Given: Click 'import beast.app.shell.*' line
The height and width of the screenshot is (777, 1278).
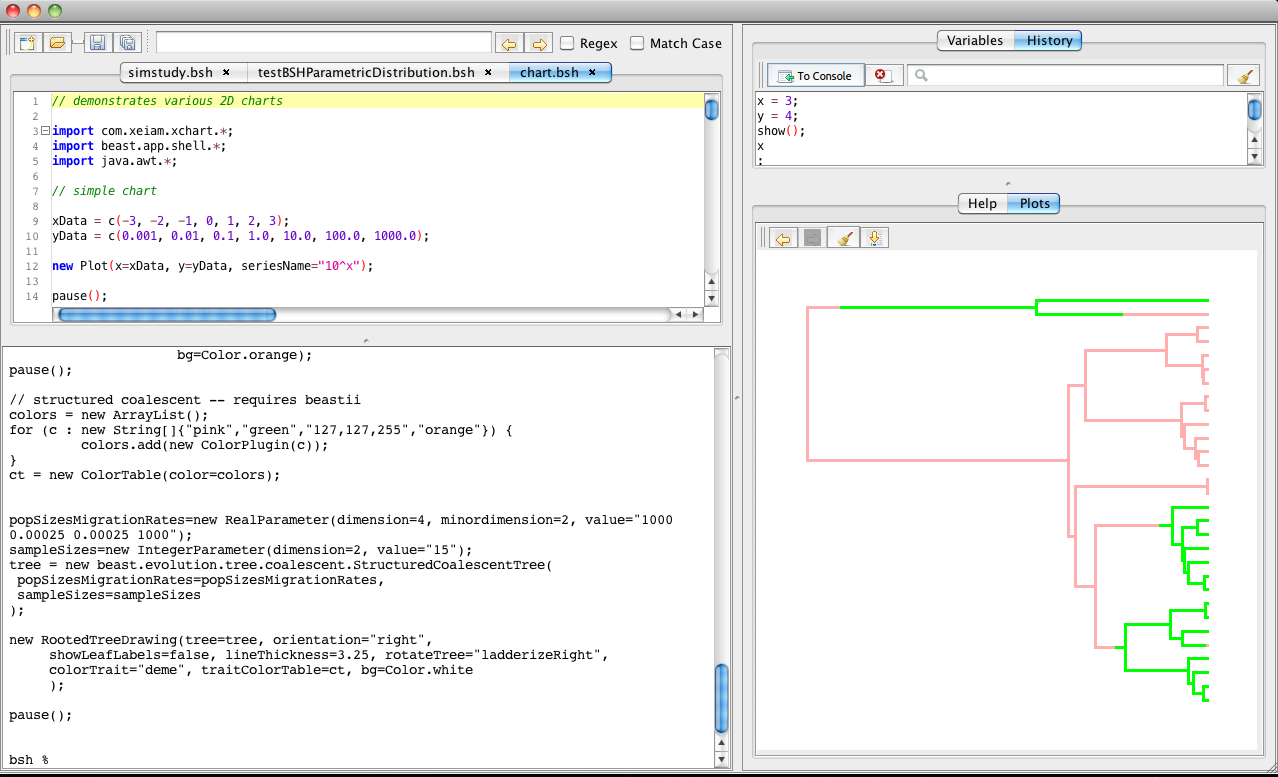Looking at the screenshot, I should [139, 146].
